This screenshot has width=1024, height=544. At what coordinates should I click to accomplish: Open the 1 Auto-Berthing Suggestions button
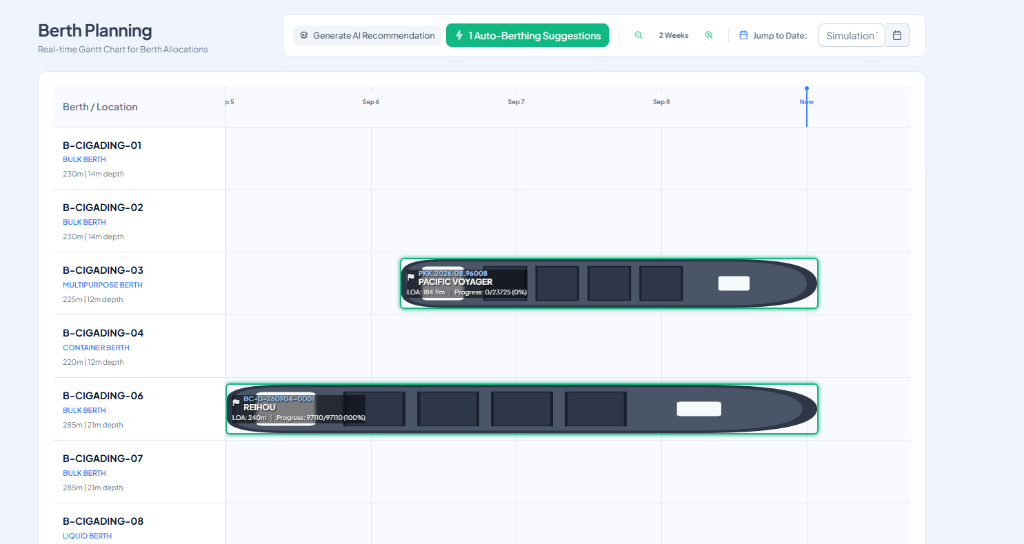click(527, 35)
